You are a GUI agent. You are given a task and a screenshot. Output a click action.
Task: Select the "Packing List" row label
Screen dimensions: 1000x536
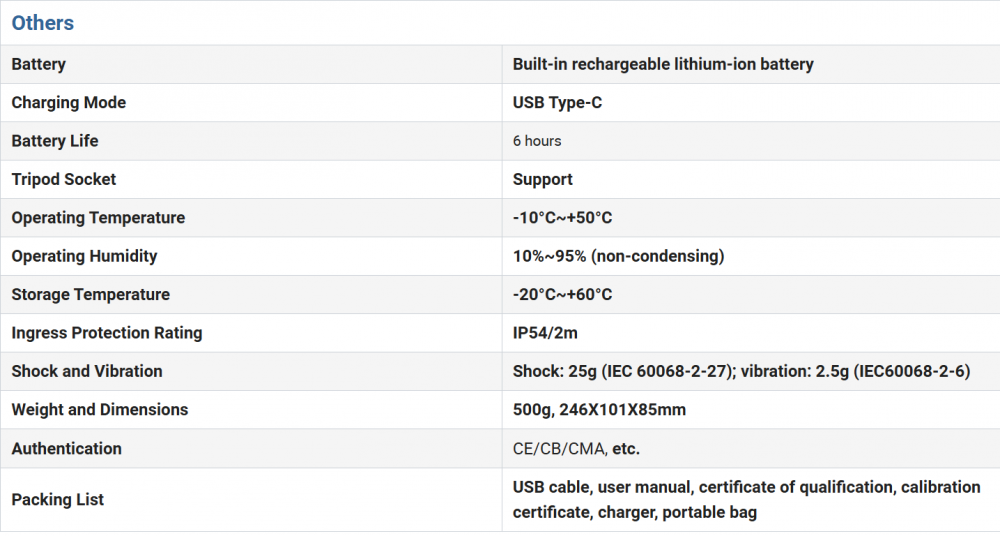coord(58,500)
